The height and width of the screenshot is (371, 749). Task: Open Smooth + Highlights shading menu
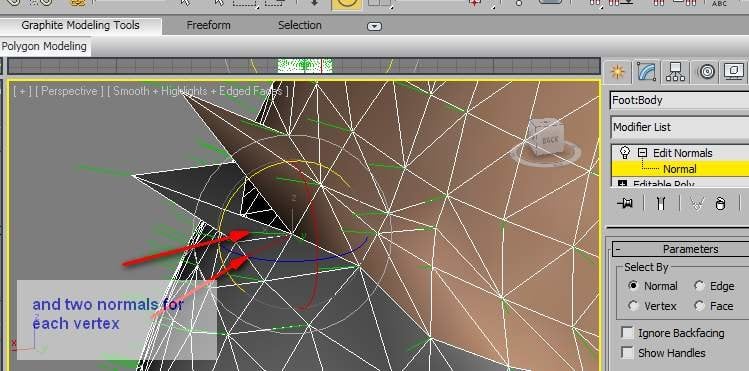198,91
